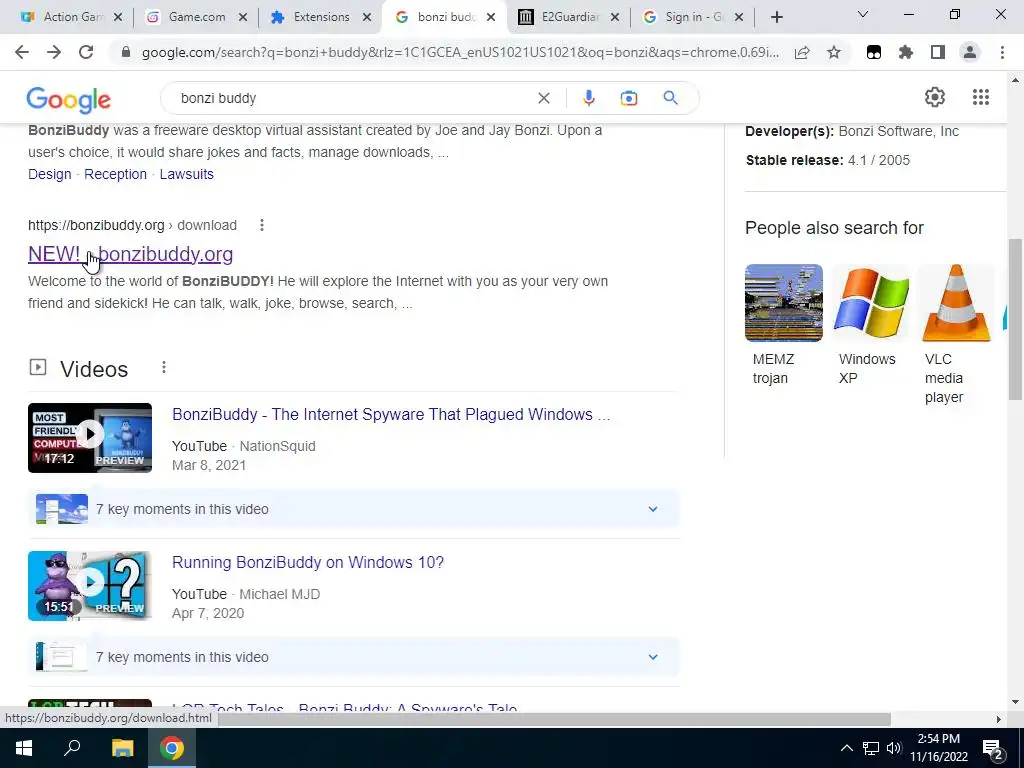Start search by voice

588,98
